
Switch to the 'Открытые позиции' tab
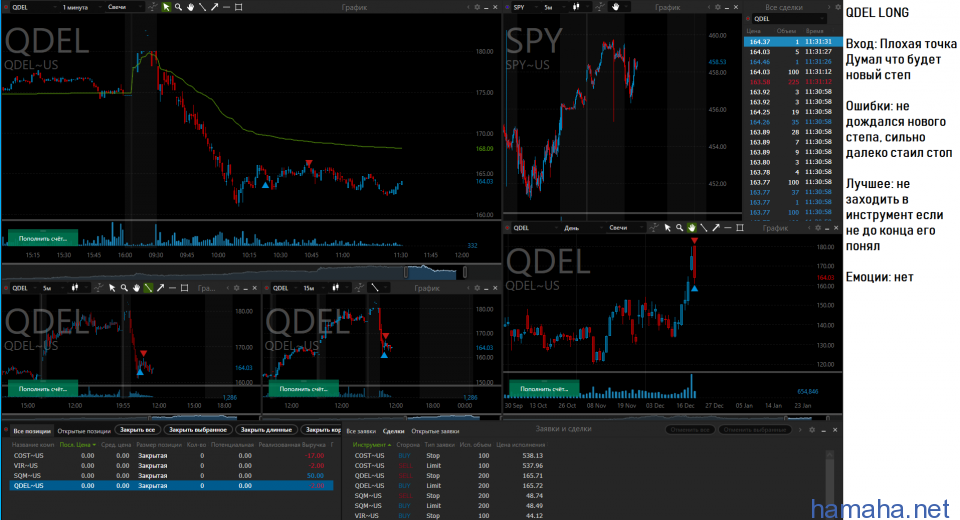click(84, 431)
